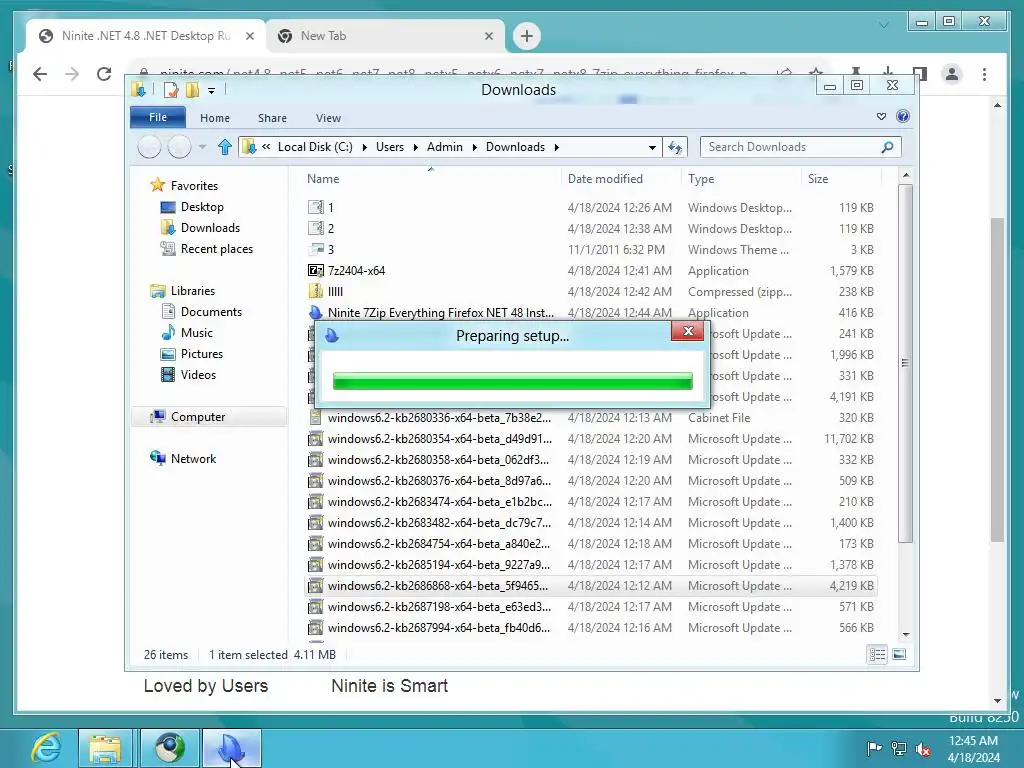Switch to large icons view in status bar
This screenshot has width=1024, height=768.
point(899,654)
